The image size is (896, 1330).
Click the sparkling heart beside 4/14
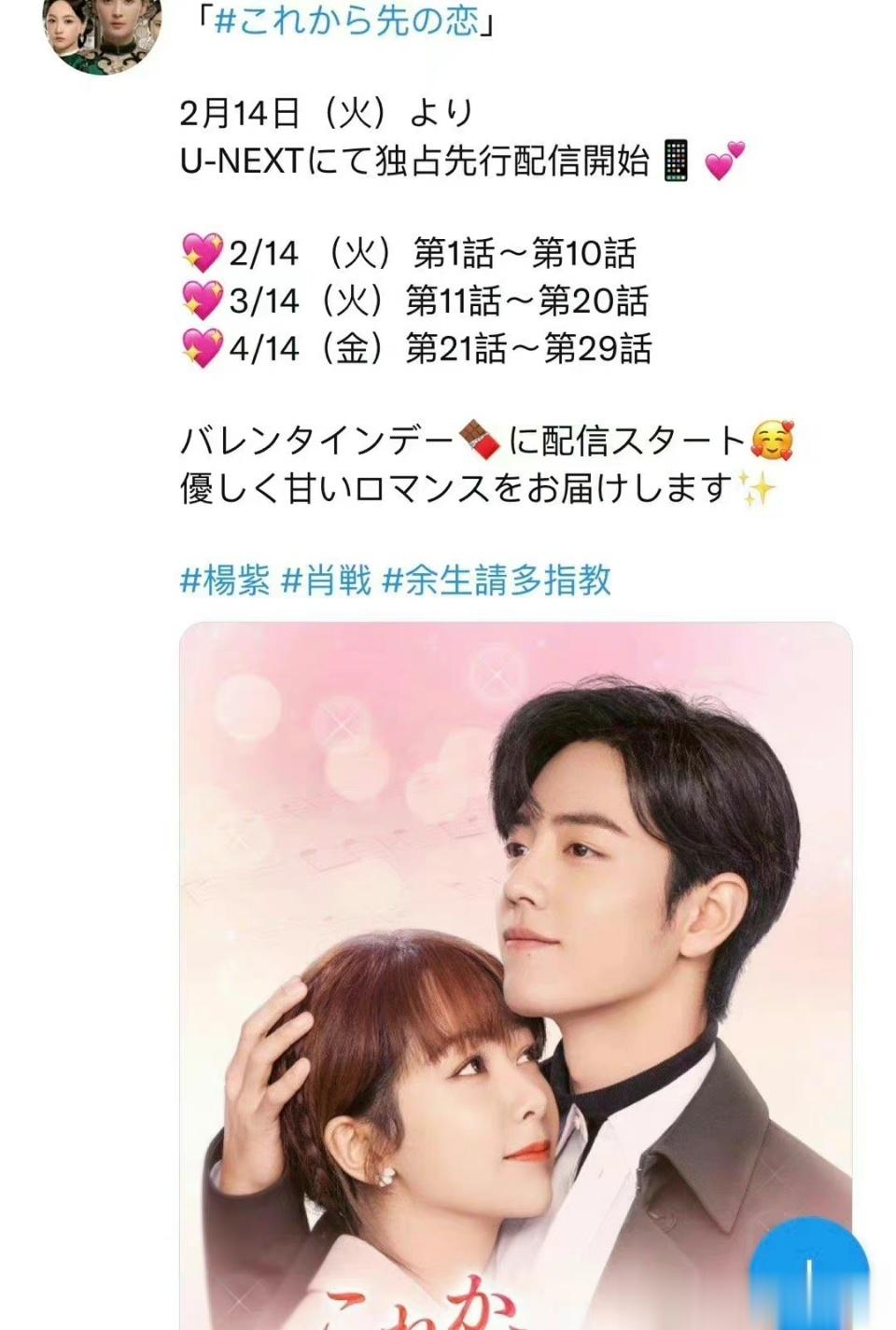[203, 348]
